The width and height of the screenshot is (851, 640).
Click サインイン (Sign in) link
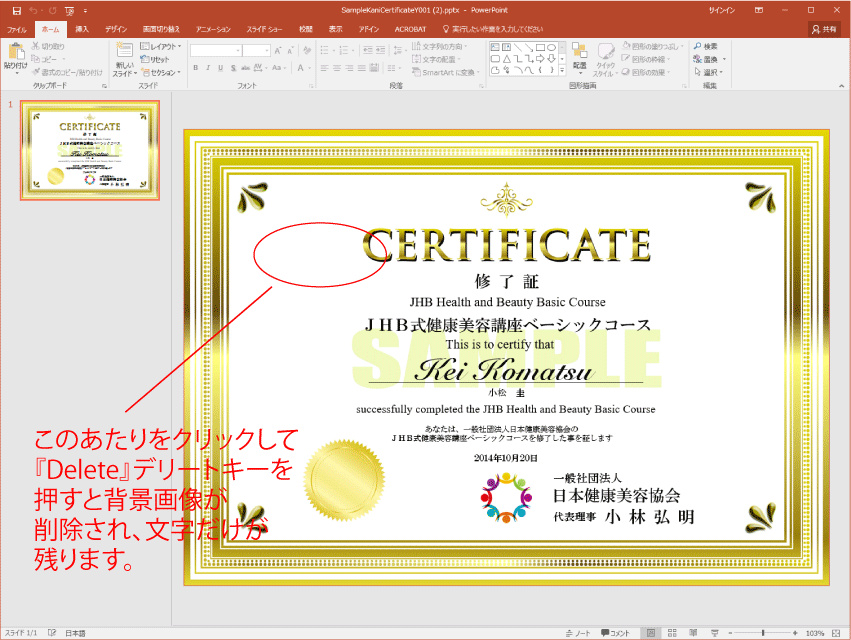(x=721, y=10)
